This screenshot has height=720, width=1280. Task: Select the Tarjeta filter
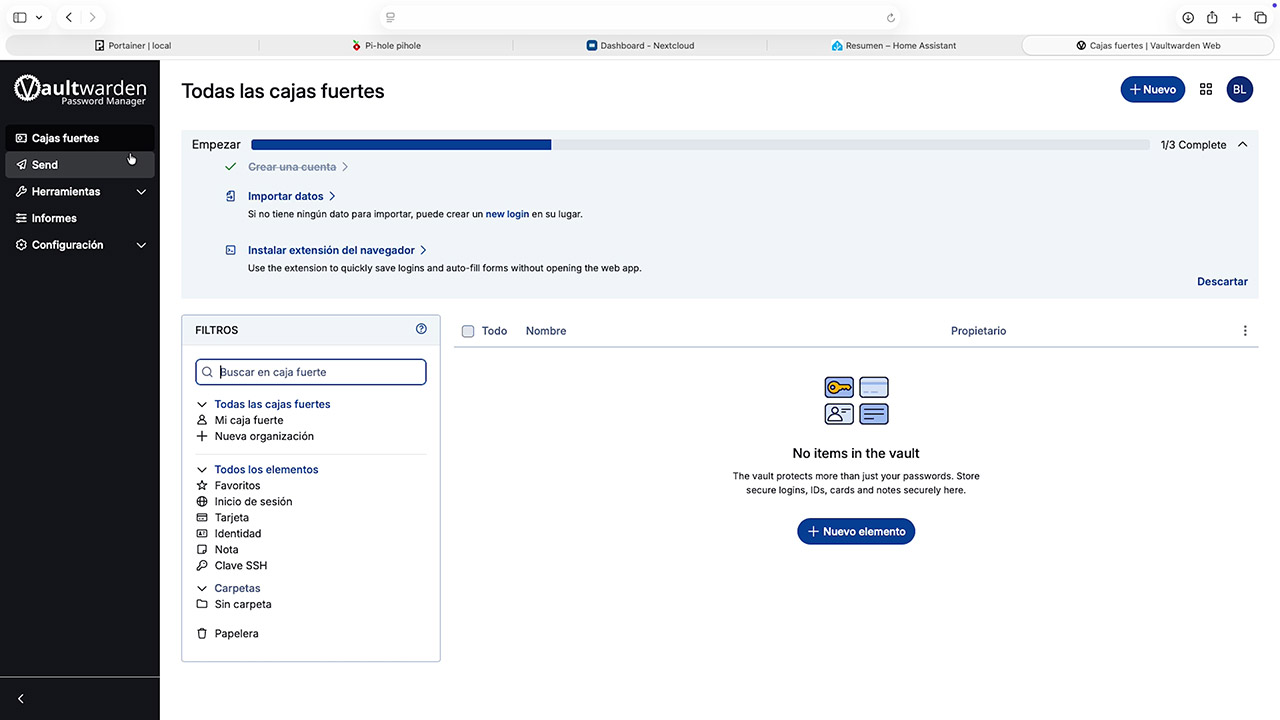[x=232, y=517]
